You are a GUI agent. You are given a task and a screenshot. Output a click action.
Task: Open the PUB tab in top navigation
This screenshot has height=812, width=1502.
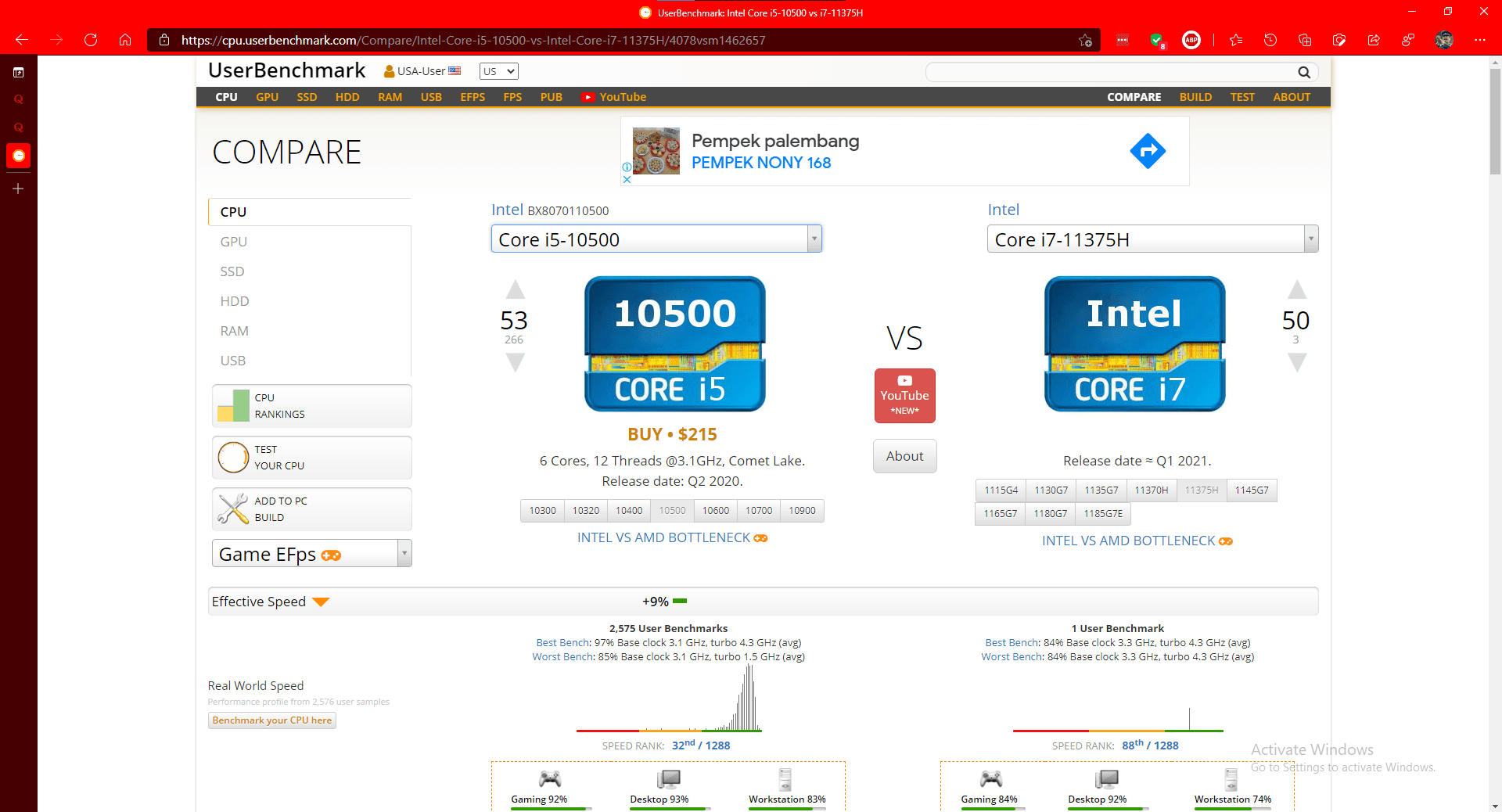coord(552,97)
